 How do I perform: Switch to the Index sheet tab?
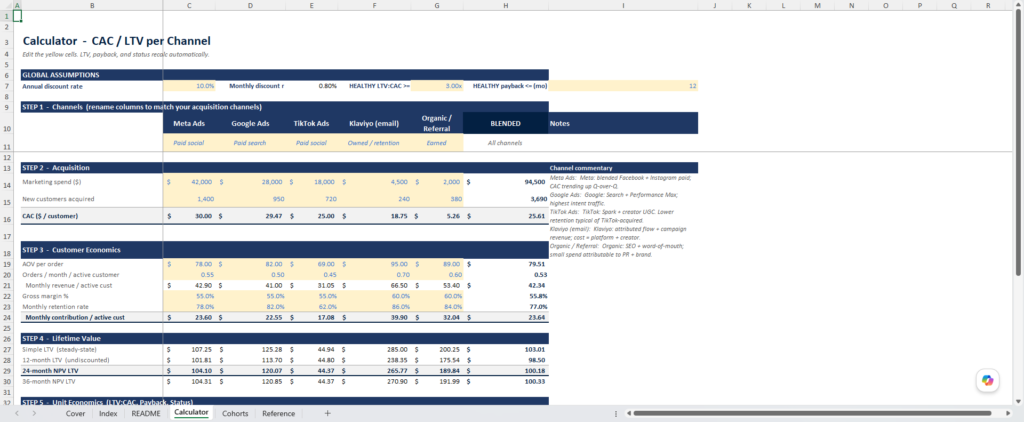(x=108, y=414)
